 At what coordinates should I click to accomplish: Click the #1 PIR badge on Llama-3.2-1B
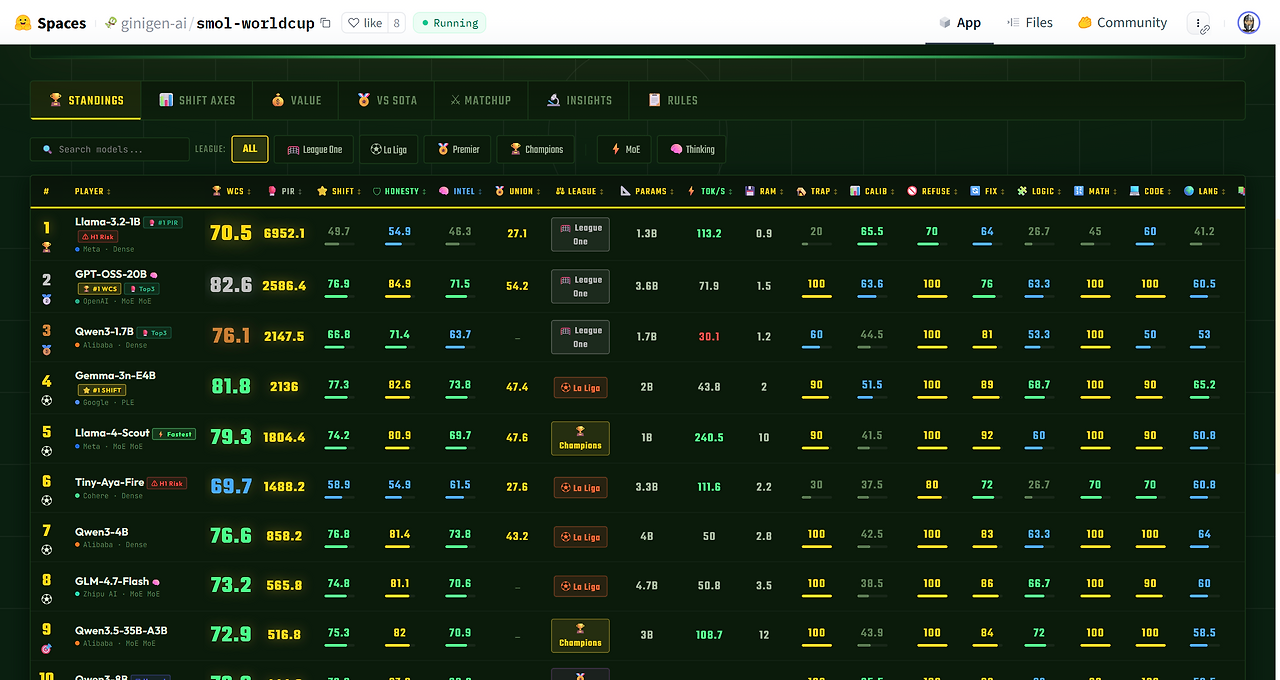(x=163, y=222)
